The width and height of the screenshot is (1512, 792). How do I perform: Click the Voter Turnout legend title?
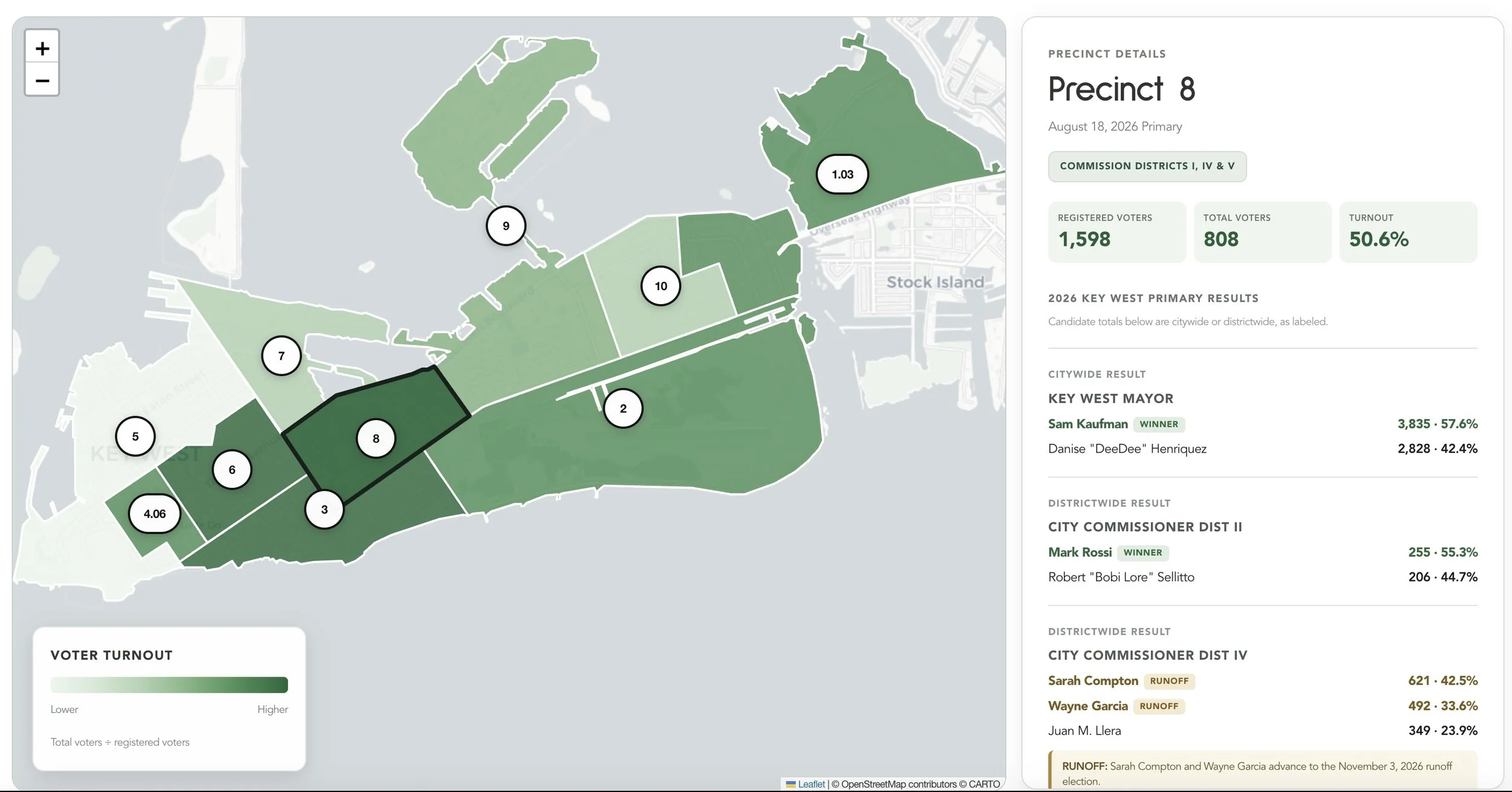coord(112,655)
